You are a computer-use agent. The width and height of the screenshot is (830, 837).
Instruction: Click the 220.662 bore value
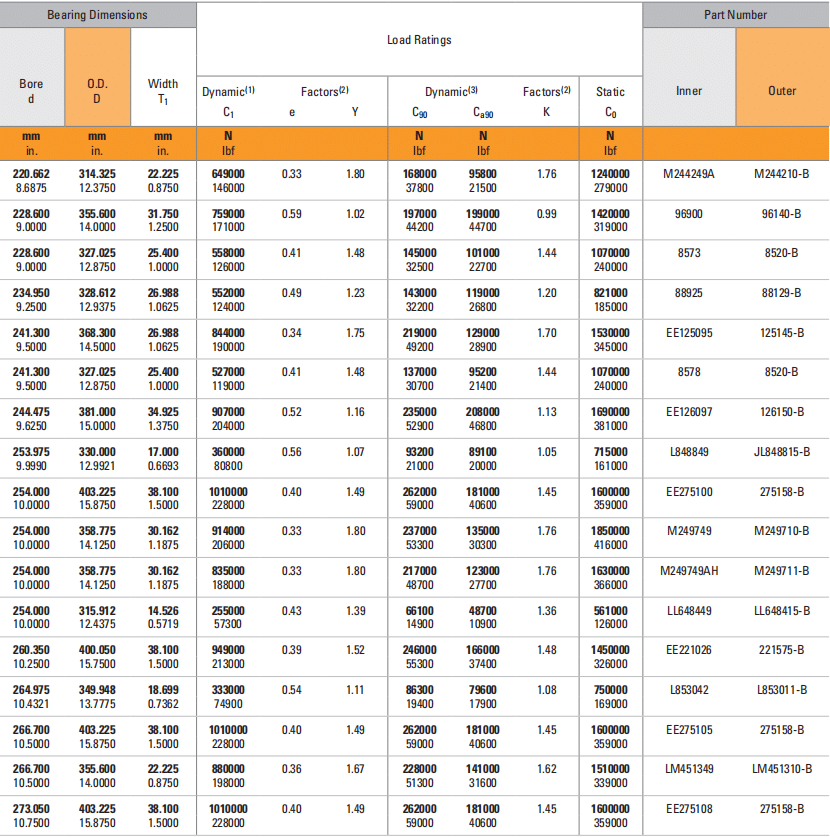pos(31,174)
